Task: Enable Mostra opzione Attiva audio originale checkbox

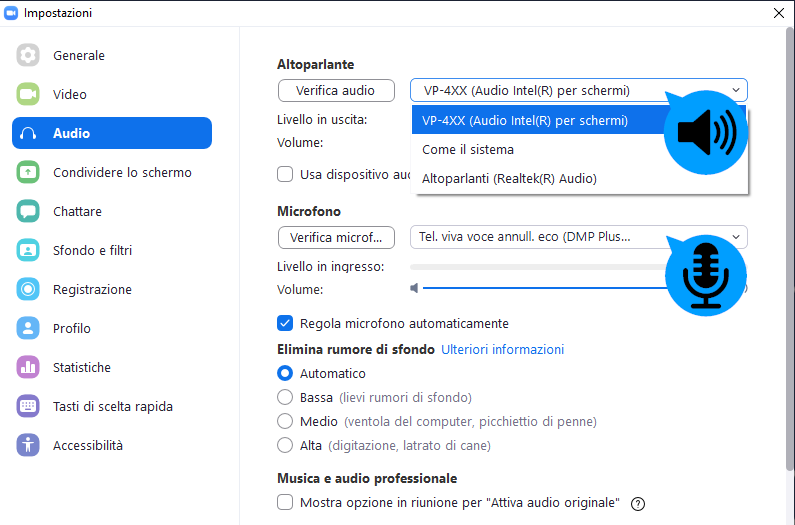Action: 285,502
